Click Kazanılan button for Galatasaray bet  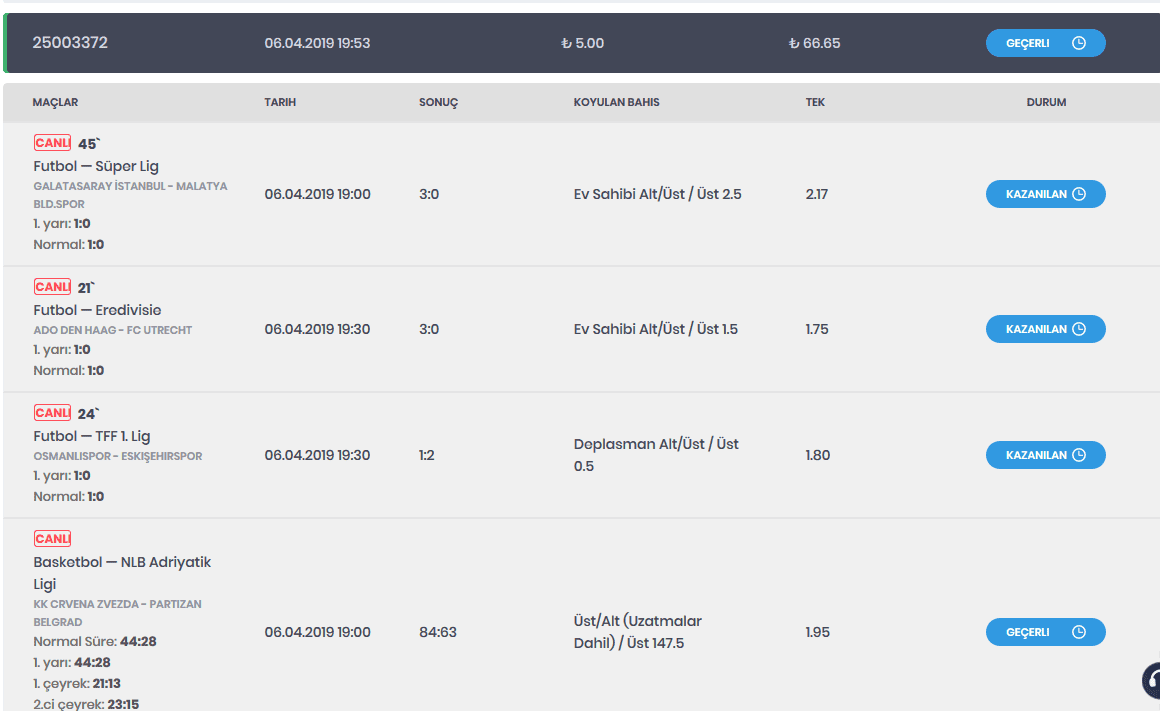1037,194
